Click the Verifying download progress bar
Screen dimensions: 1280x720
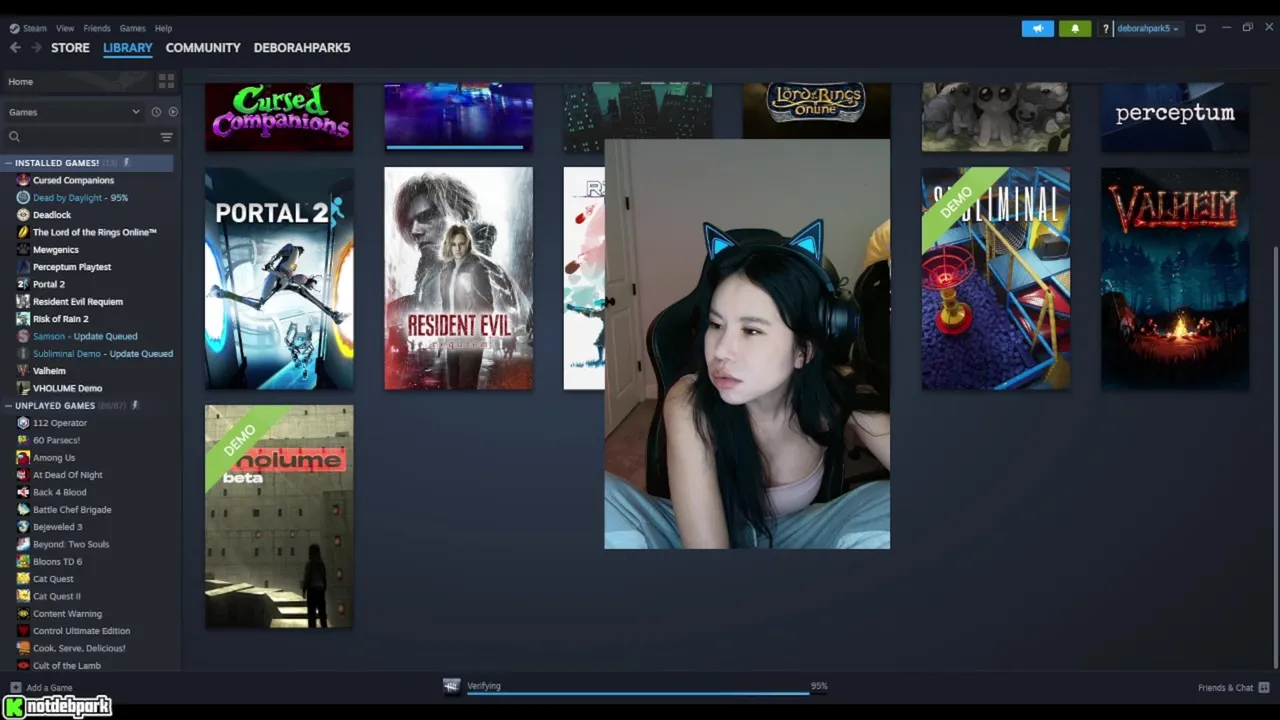(638, 691)
